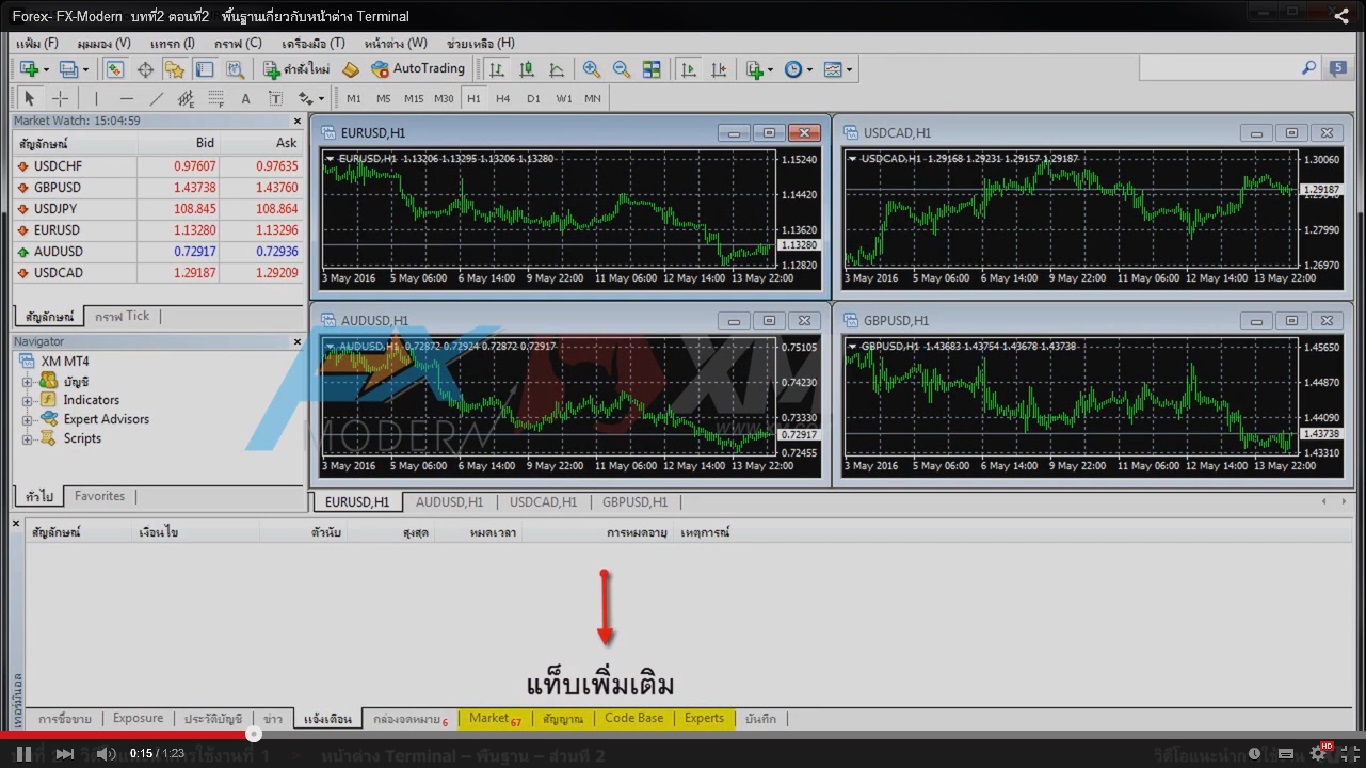Expand the บัญชี node in Navigator

(x=27, y=382)
